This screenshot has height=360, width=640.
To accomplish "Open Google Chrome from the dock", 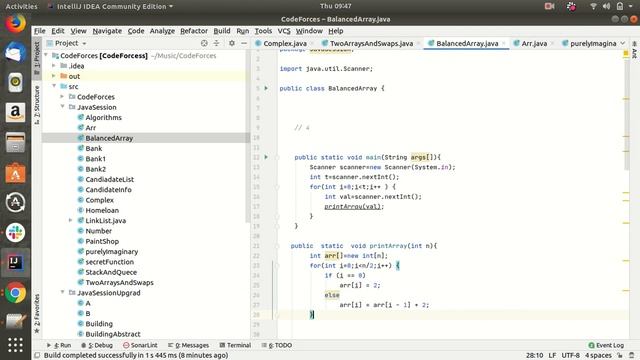I will tap(15, 293).
